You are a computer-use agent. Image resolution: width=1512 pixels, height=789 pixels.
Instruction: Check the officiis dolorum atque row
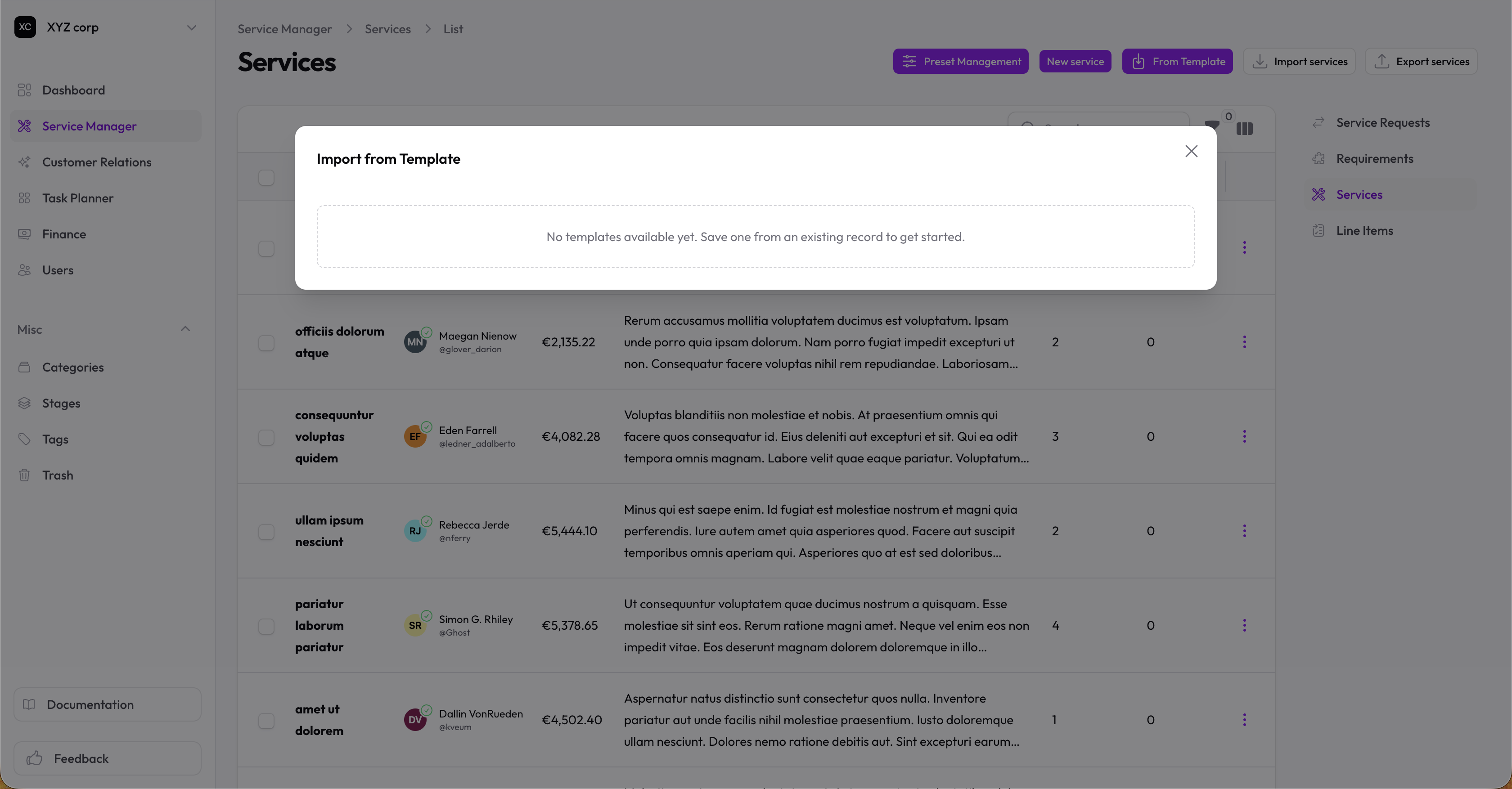point(266,343)
